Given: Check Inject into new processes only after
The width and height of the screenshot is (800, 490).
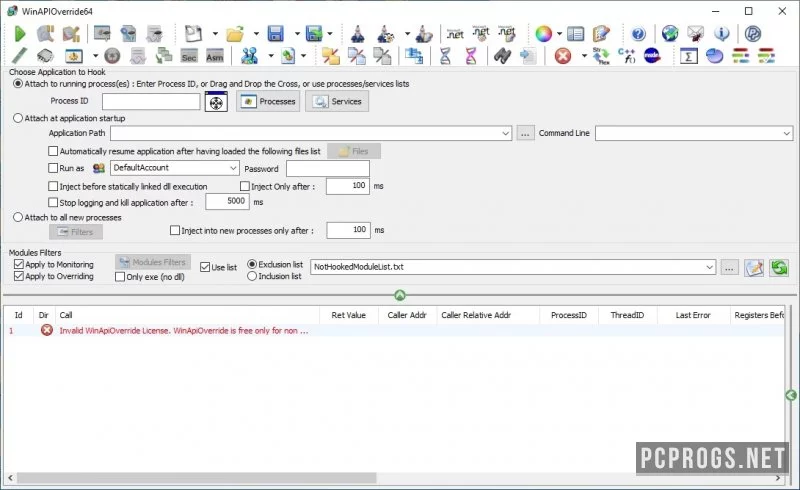Looking at the screenshot, I should coord(175,230).
